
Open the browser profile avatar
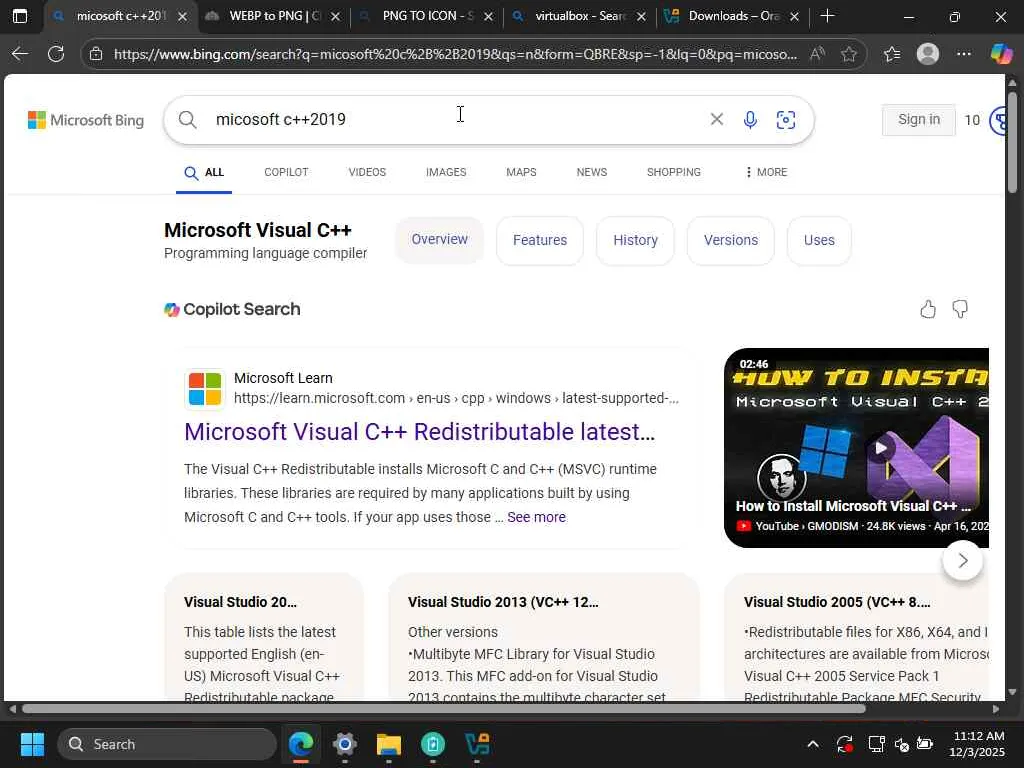(928, 54)
